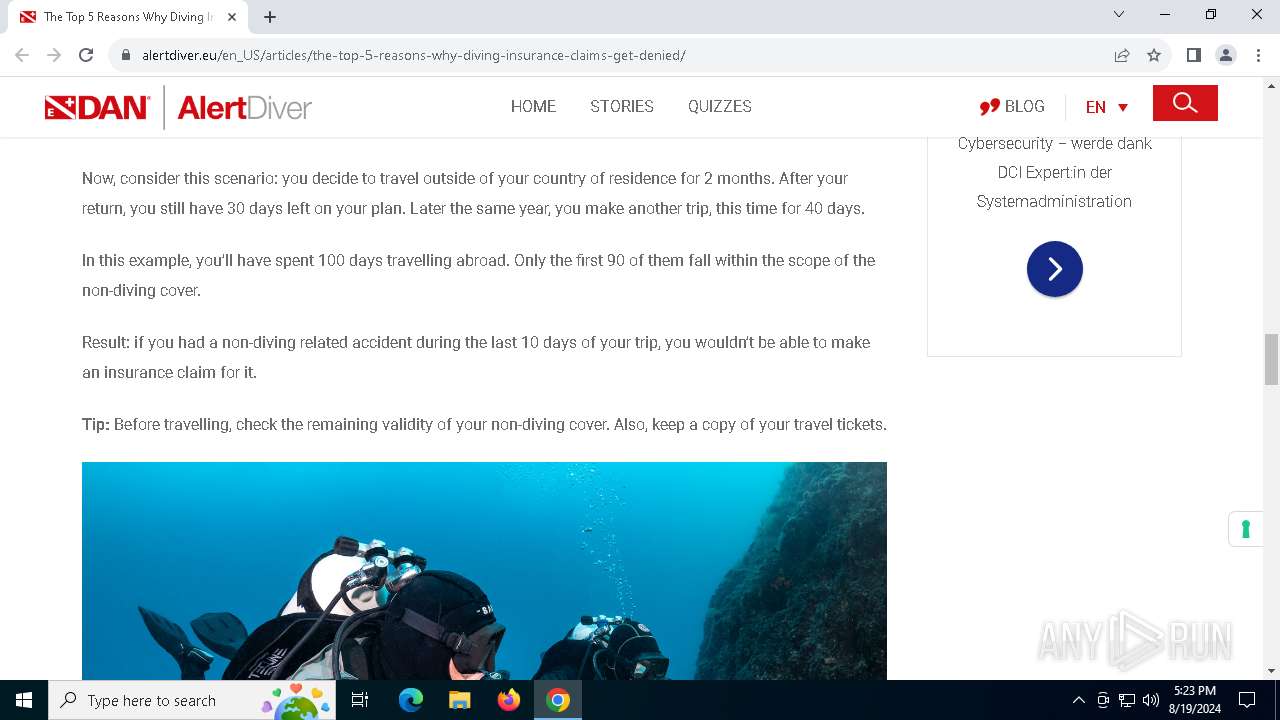1280x720 pixels.
Task: Close the 'Top 5 Reasons Why Diving' tab
Action: click(x=232, y=17)
